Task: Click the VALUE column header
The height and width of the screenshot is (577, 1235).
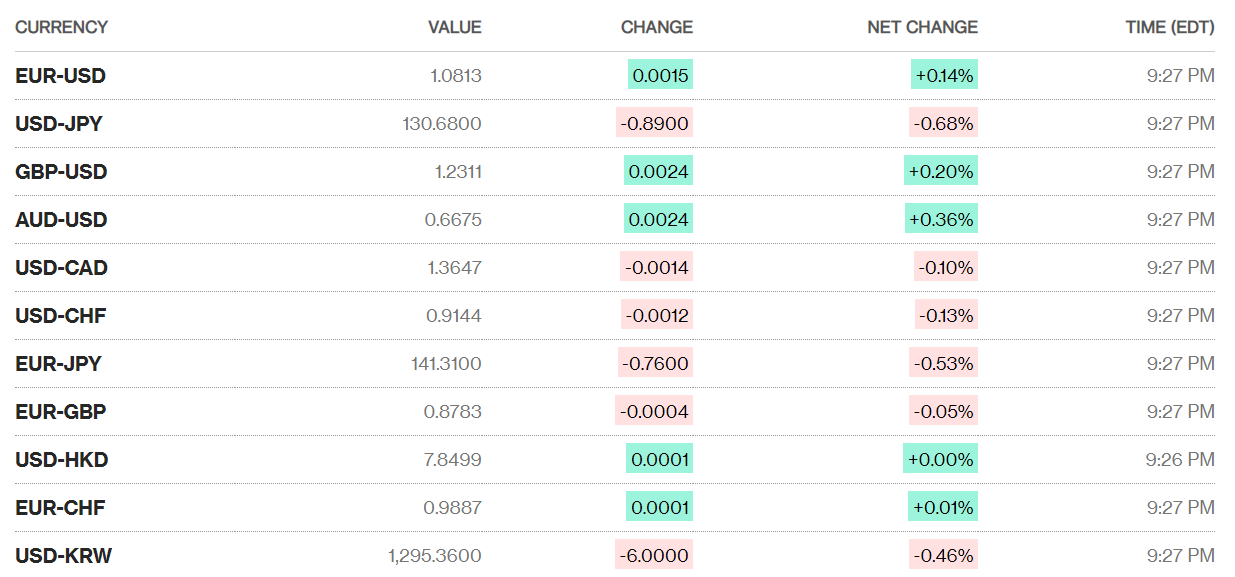Action: (454, 27)
